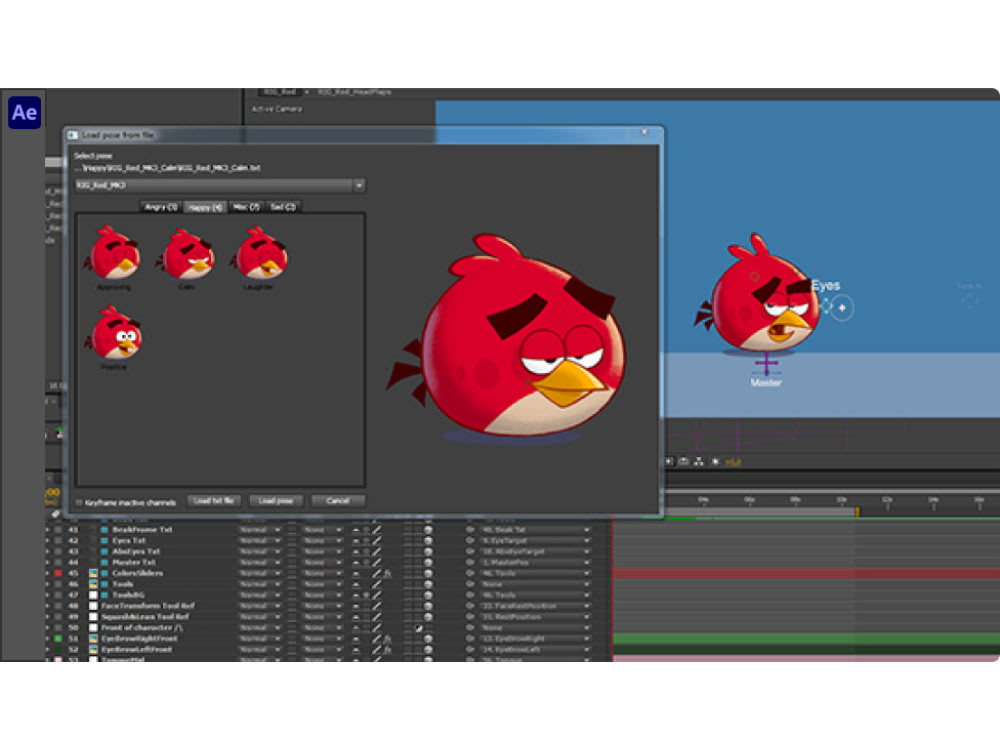Expand layer 44 Master Txt
This screenshot has width=1000, height=750.
point(48,562)
